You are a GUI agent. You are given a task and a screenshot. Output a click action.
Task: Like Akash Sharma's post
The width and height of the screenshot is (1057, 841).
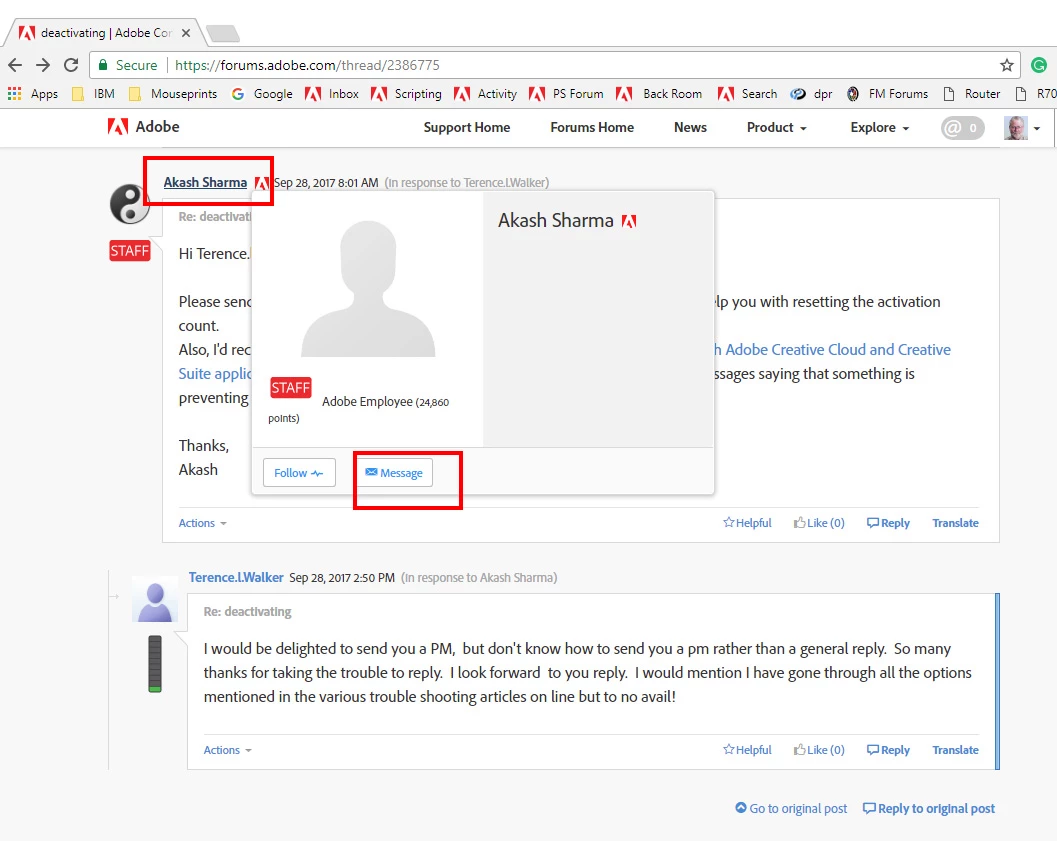coord(819,523)
